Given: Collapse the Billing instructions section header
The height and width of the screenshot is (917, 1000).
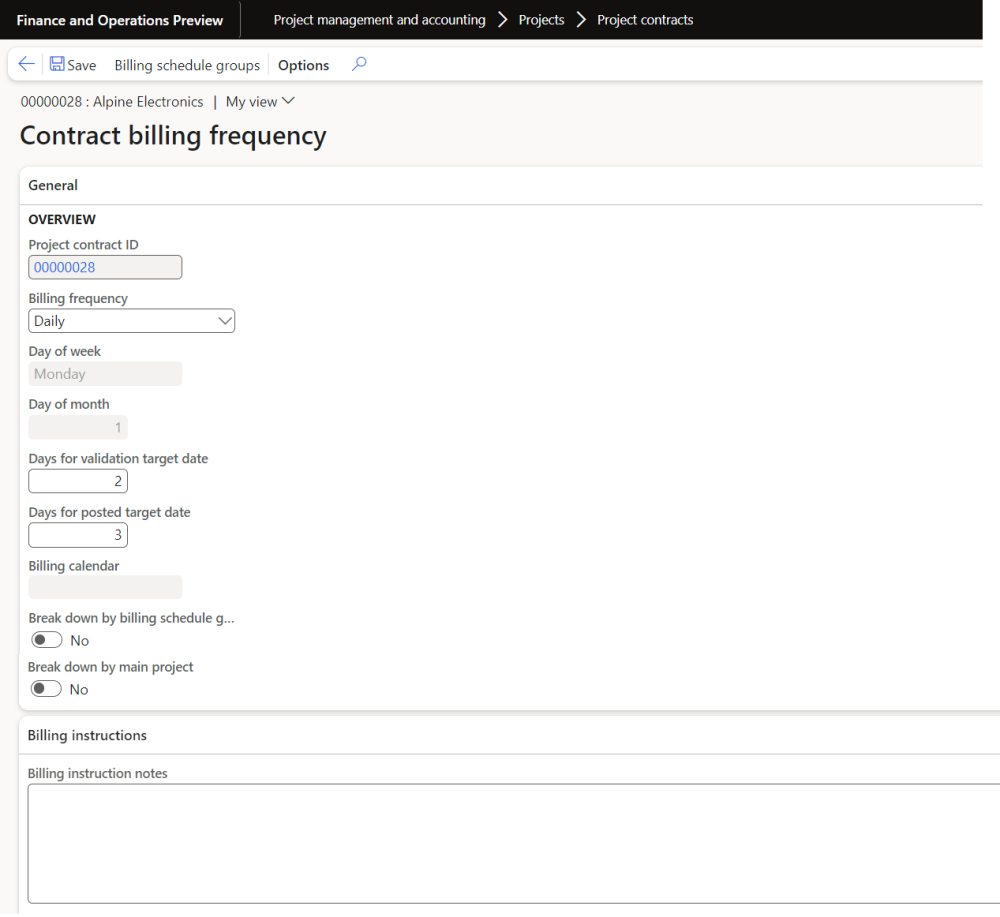Looking at the screenshot, I should 510,735.
